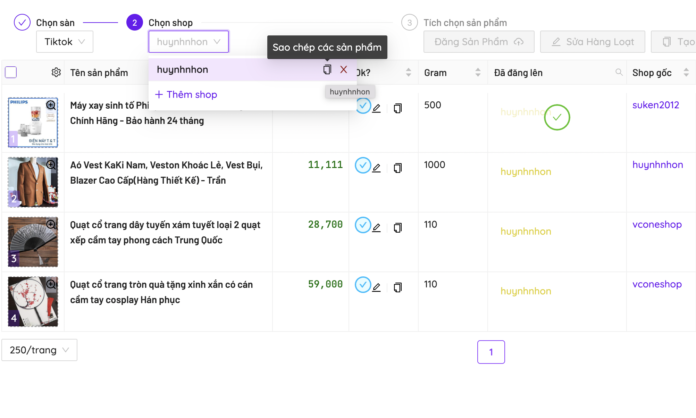This screenshot has height=418, width=696.
Task: Expand the Chọn shop huynhnhon combo box
Action: point(188,42)
